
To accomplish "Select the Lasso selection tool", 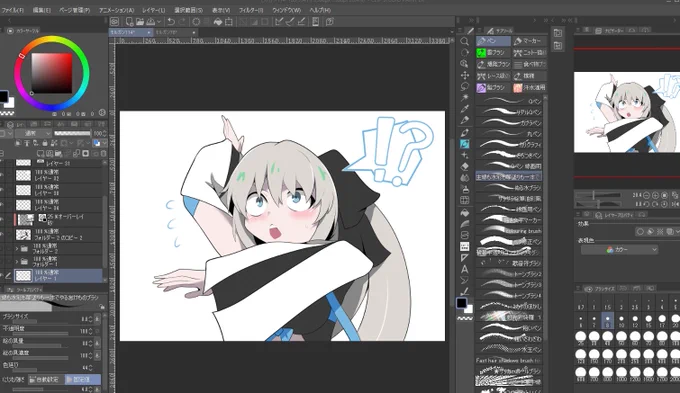I will 464,86.
